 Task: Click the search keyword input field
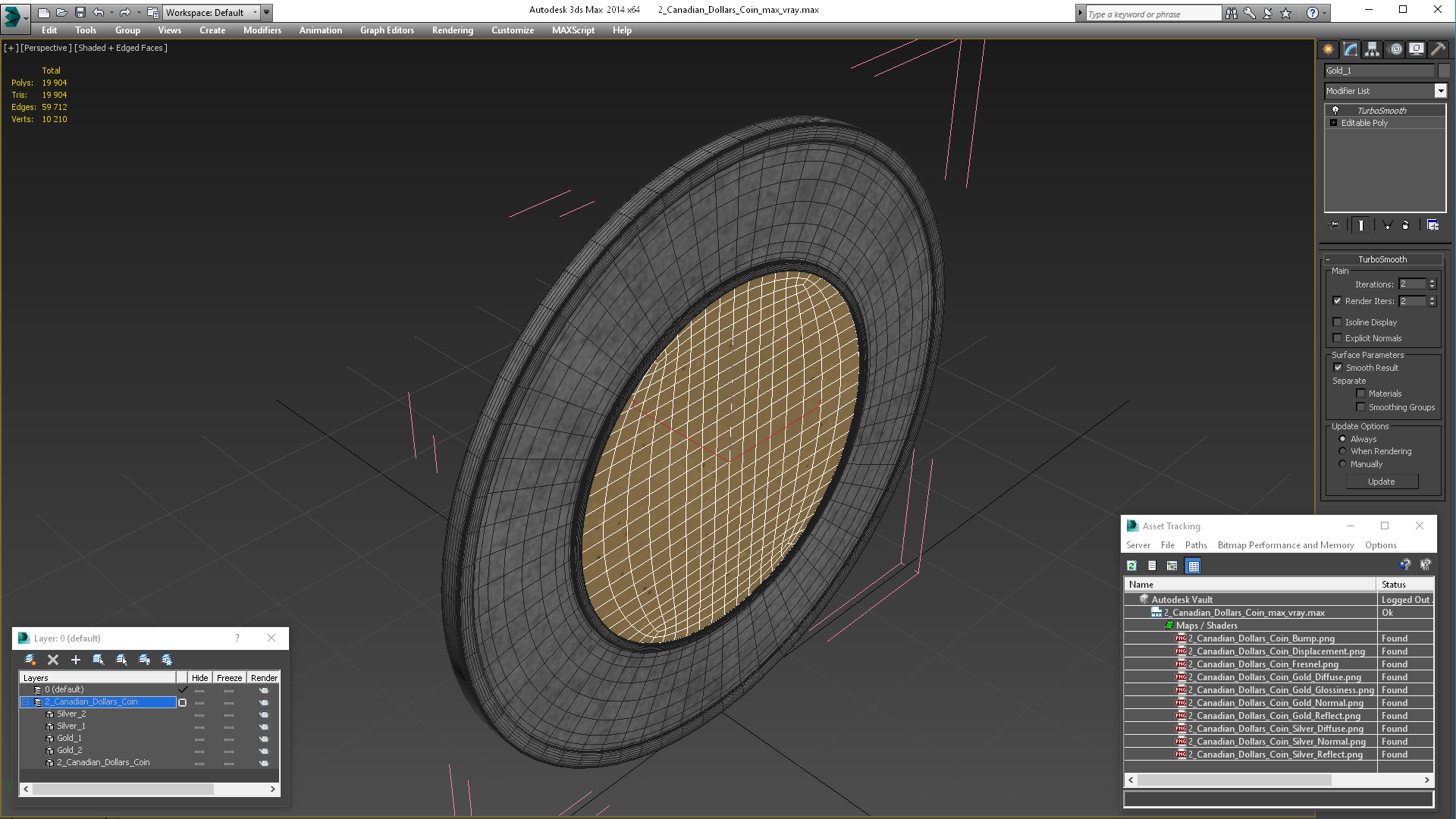1153,14
